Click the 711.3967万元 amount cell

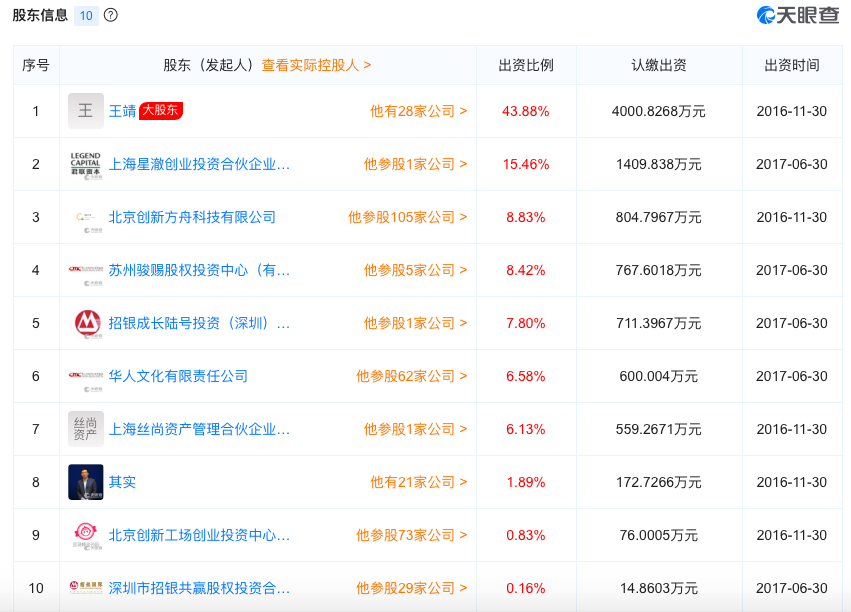[x=659, y=323]
